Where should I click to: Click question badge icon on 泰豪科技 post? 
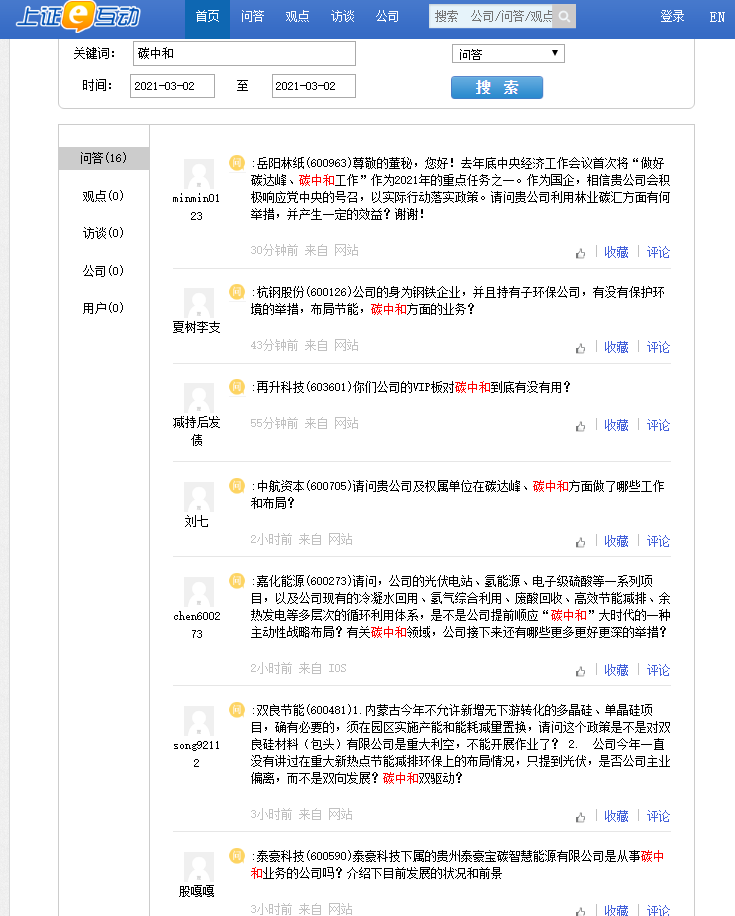pyautogui.click(x=237, y=856)
